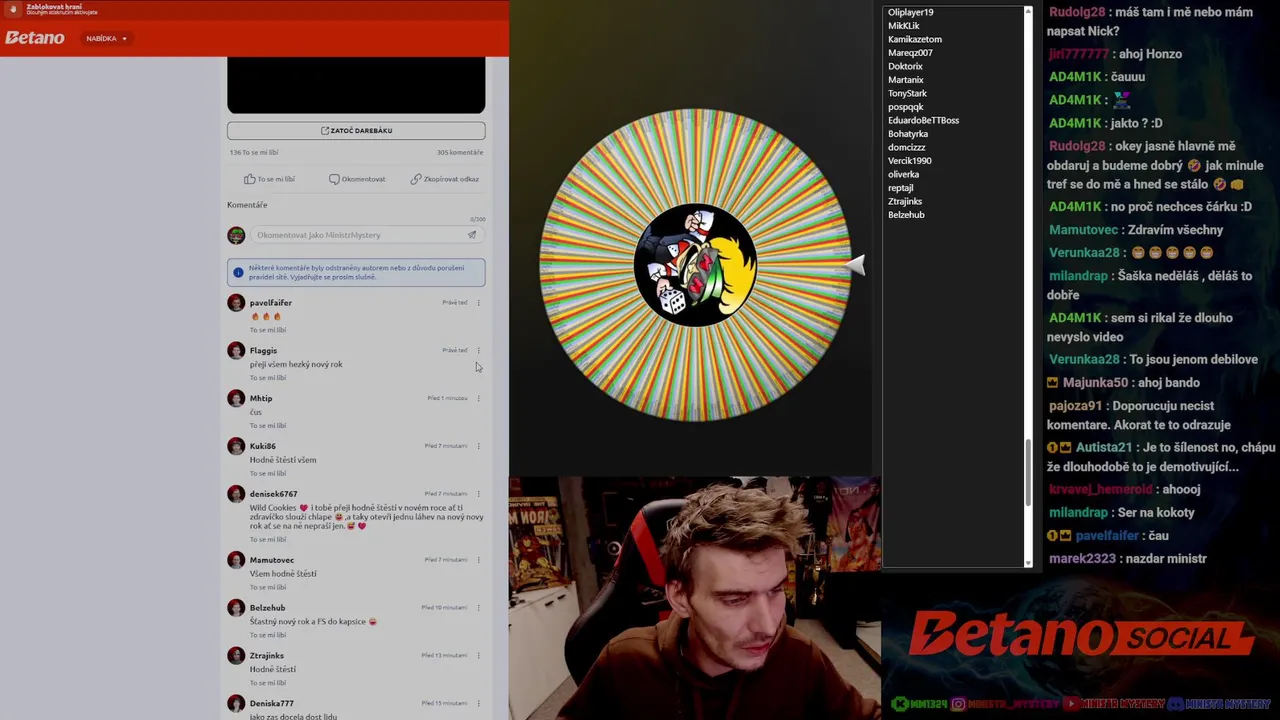The height and width of the screenshot is (720, 1280).
Task: Click krvavej_hemeroid username in chat
Action: pos(1101,489)
